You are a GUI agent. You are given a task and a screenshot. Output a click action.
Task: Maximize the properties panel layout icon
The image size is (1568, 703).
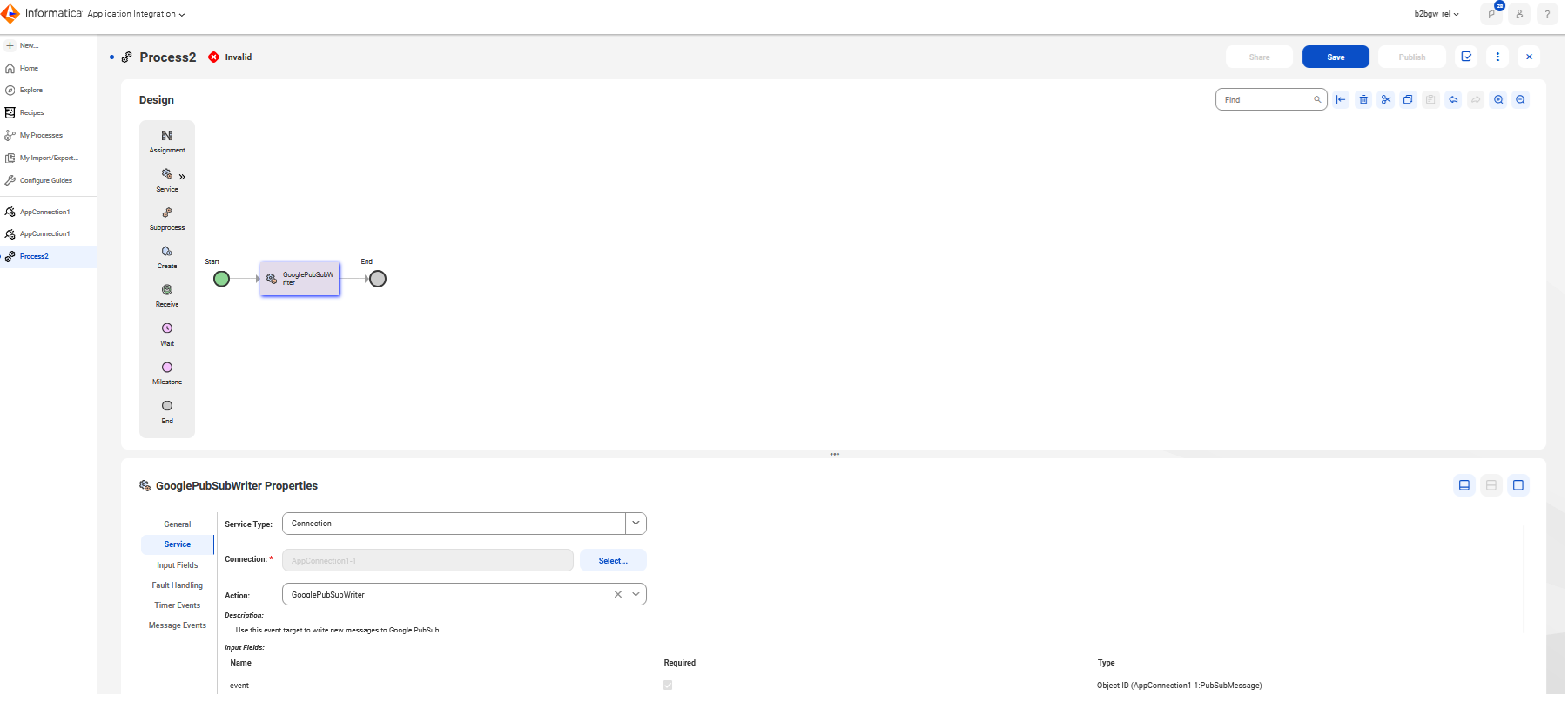[1518, 485]
